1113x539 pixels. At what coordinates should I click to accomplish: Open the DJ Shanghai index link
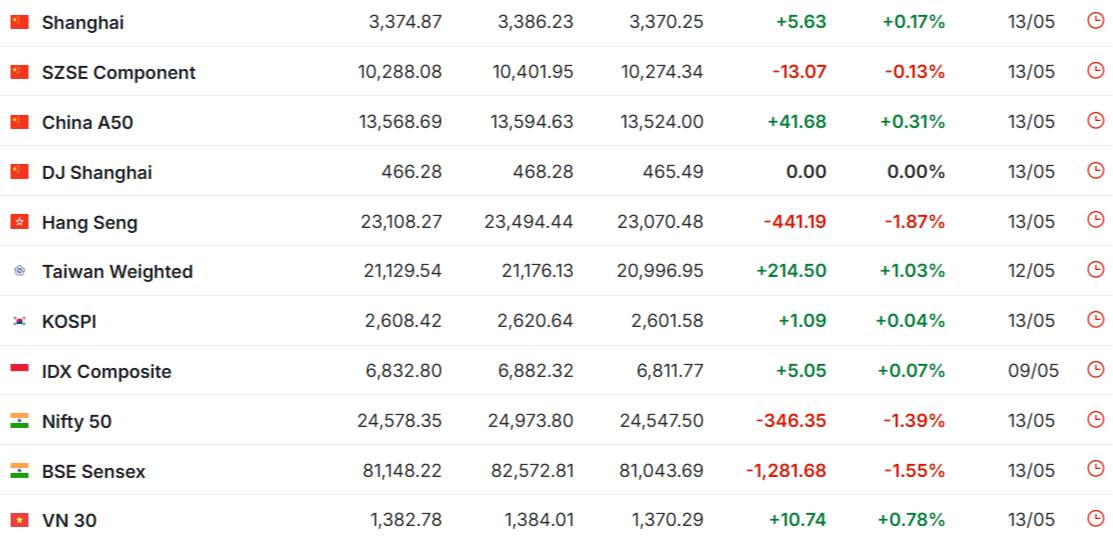click(97, 173)
